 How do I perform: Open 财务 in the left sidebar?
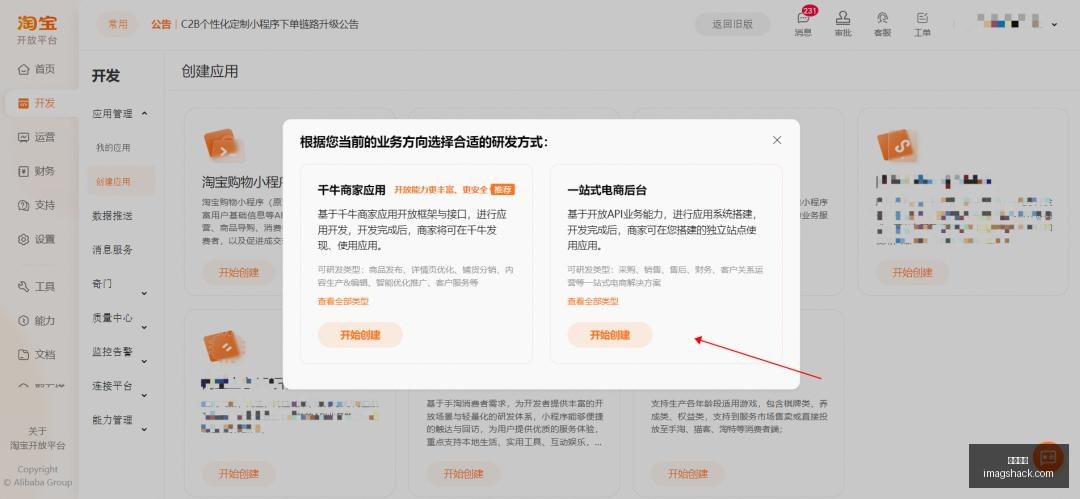click(37, 171)
